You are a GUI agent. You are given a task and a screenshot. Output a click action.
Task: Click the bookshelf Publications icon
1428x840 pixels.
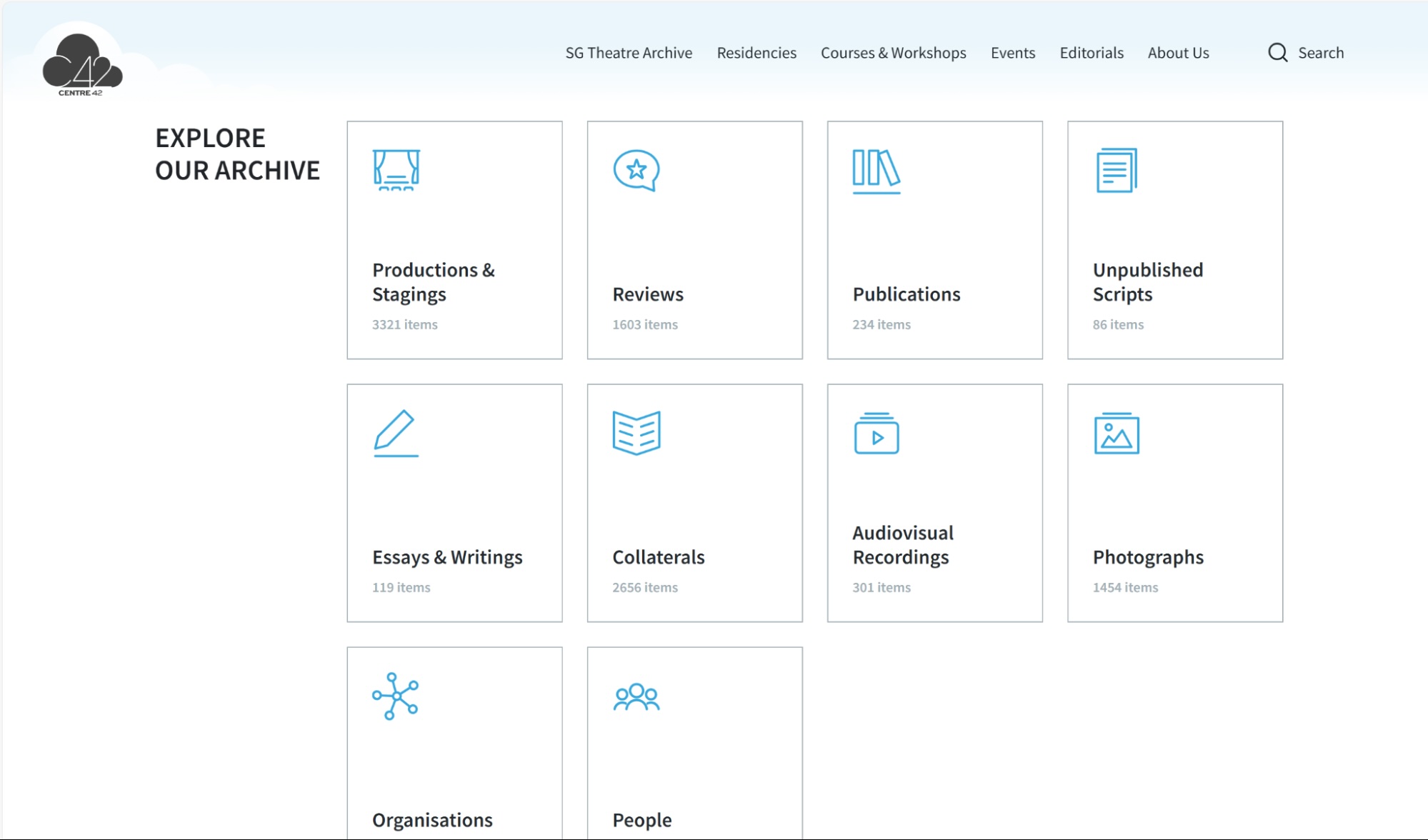pos(876,171)
